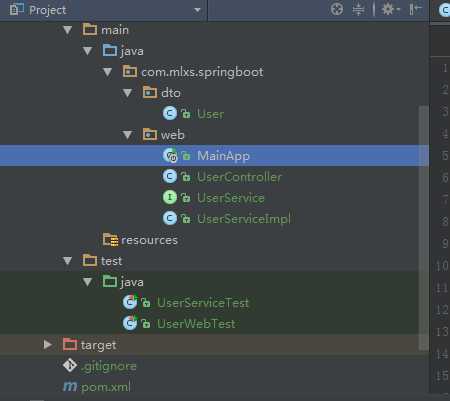
Task: Click the resources folder icon
Action: pyautogui.click(x=110, y=240)
